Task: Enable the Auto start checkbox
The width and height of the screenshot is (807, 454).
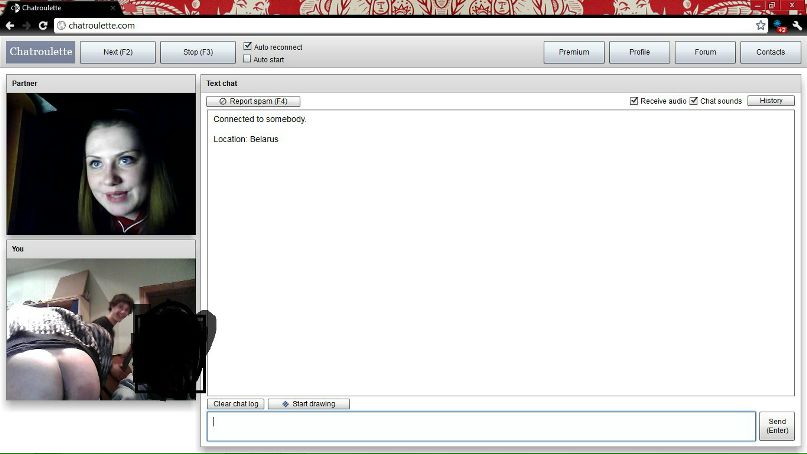Action: (x=247, y=59)
